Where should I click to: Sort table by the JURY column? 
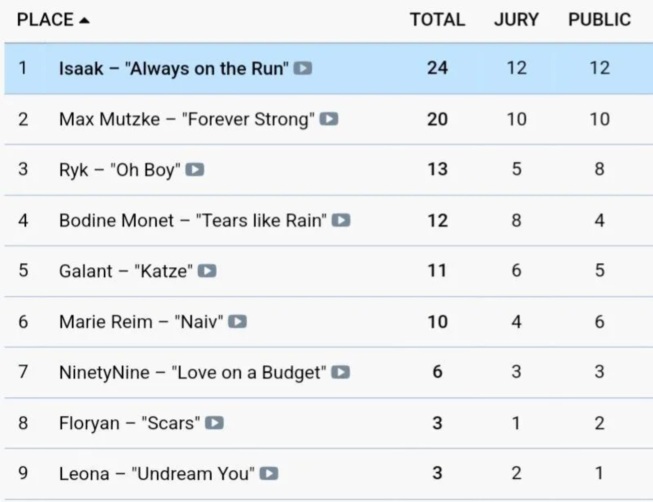pos(516,20)
